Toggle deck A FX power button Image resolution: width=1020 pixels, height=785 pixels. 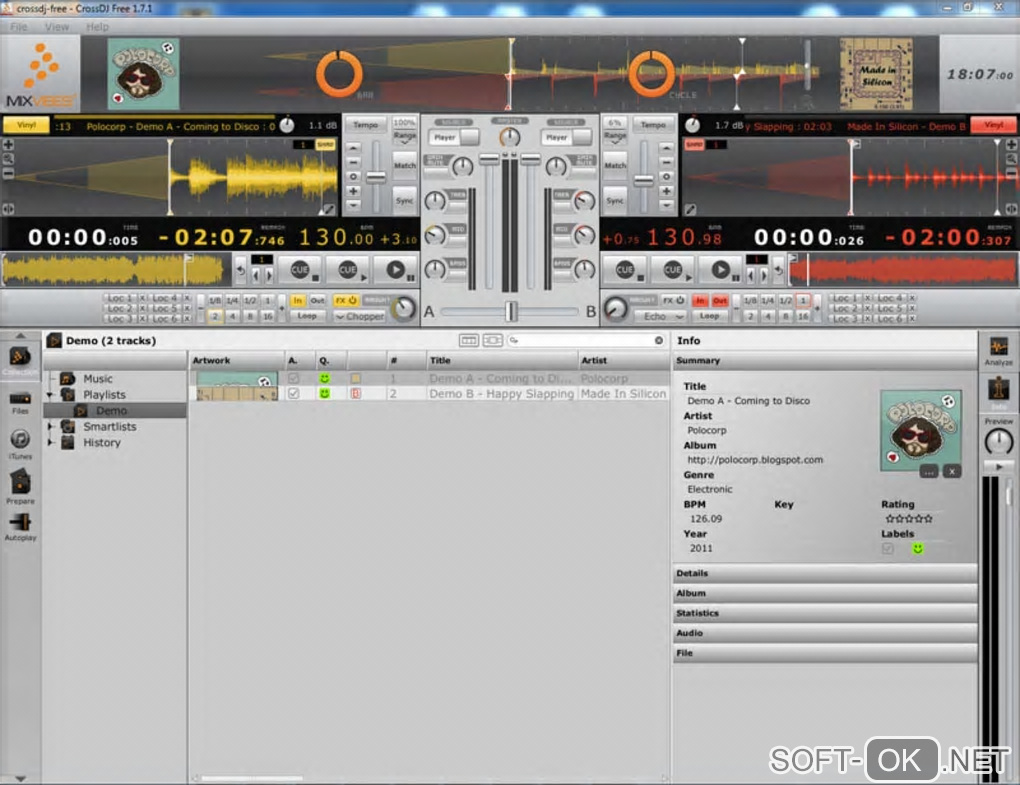346,300
